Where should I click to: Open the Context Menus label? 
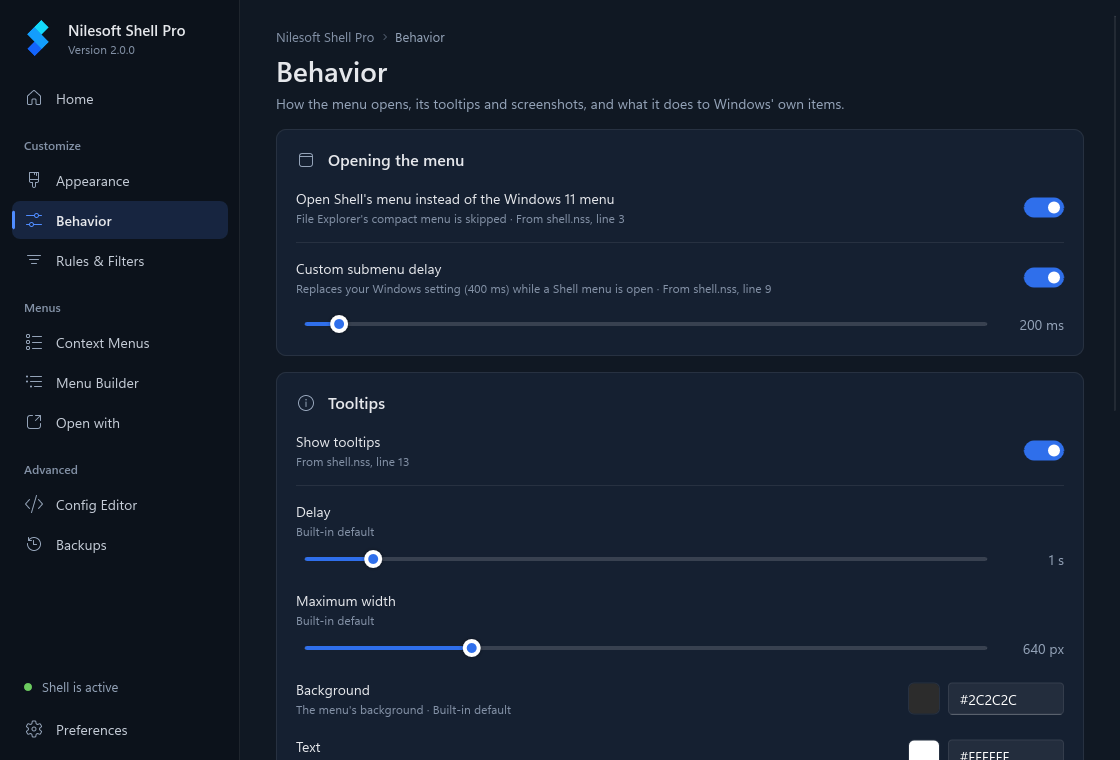pos(103,343)
